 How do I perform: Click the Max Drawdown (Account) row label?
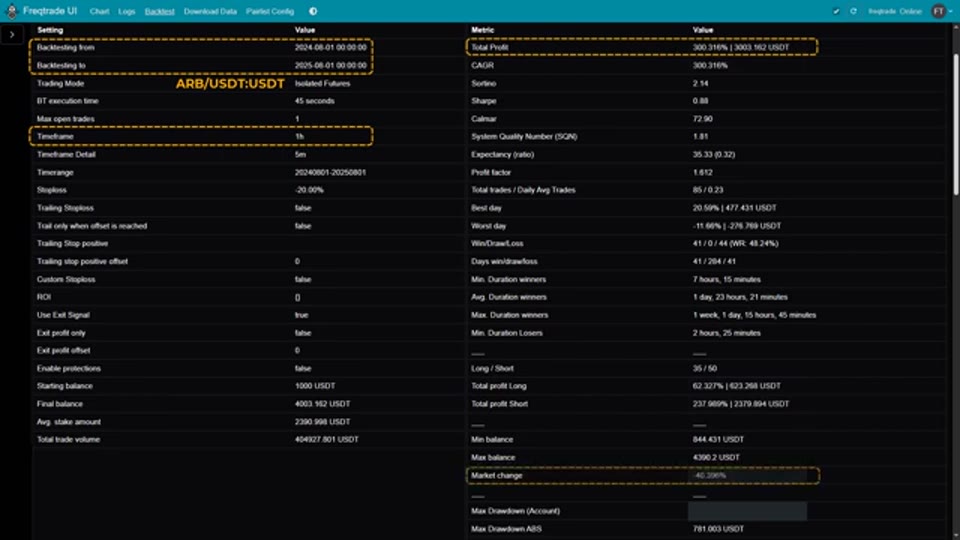pos(515,511)
